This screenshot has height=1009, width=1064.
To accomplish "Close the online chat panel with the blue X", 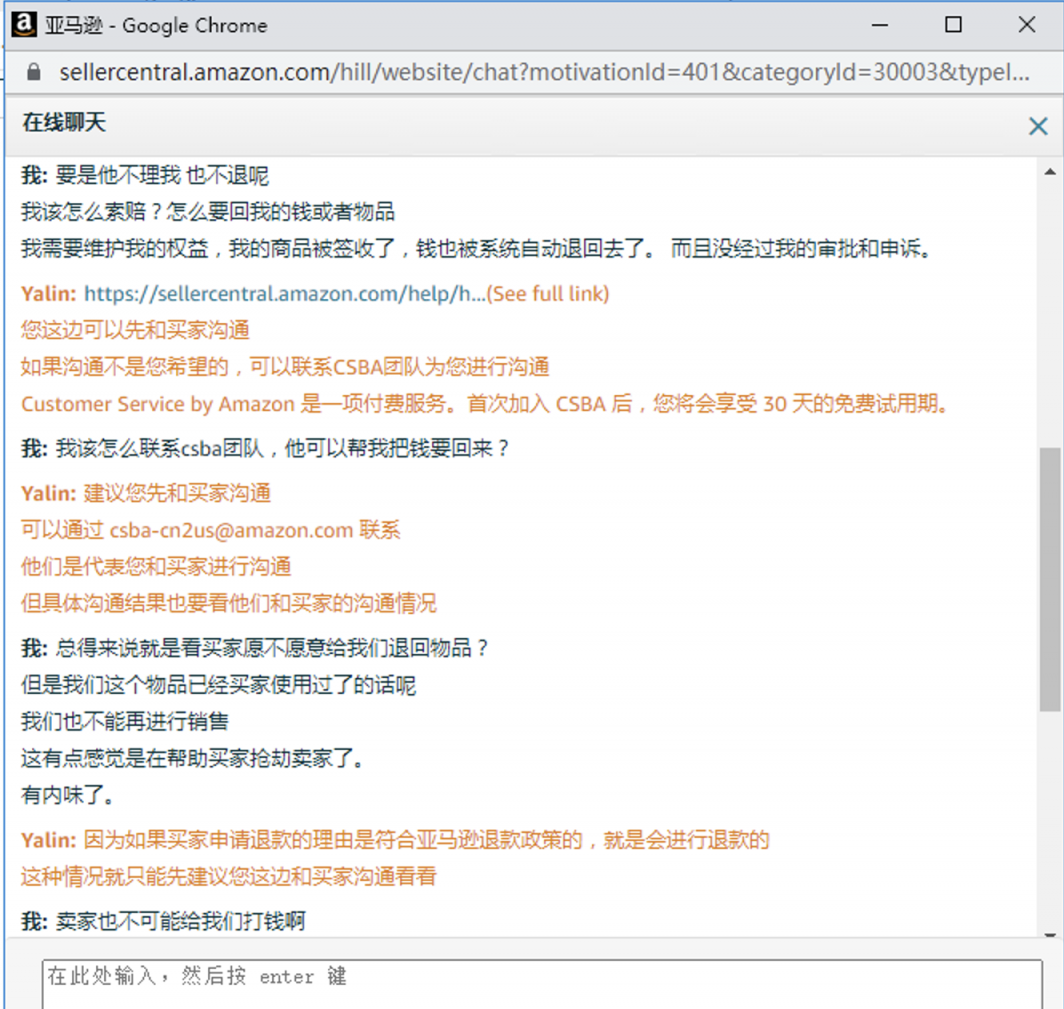I will coord(1038,126).
